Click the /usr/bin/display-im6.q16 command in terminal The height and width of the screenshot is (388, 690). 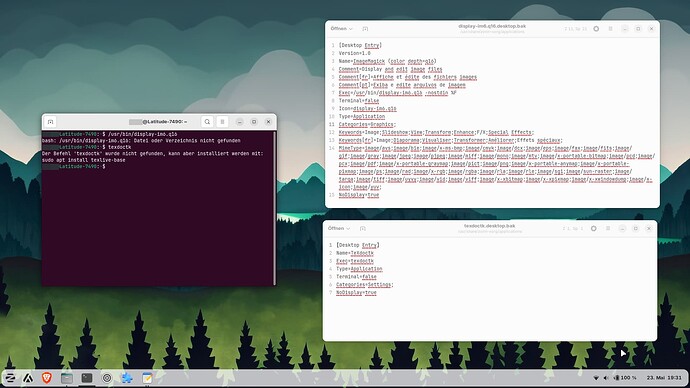tap(143, 134)
